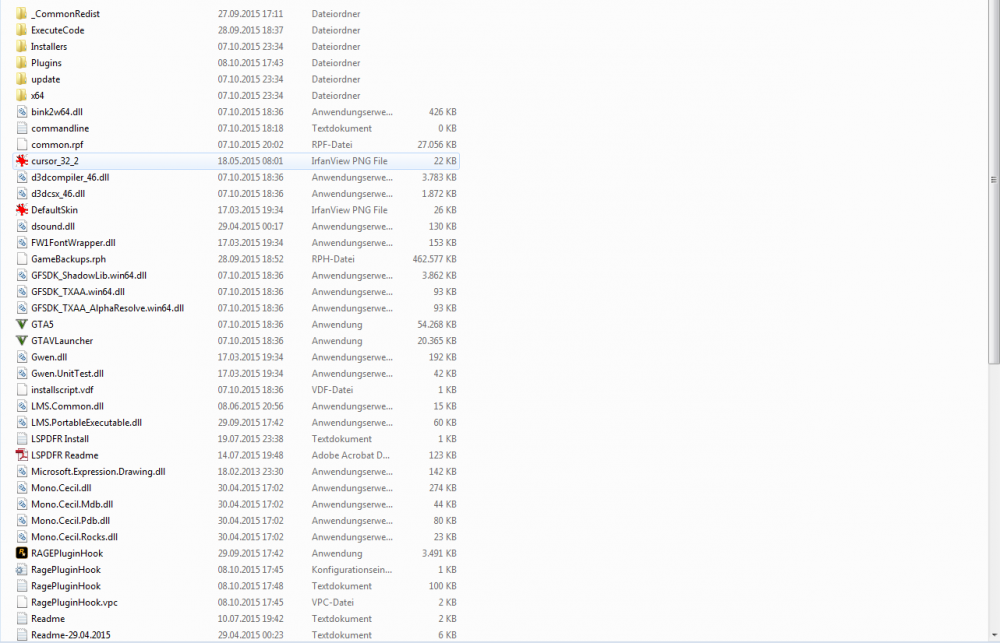Click the LSPDFR Install text icon
Image resolution: width=1000 pixels, height=643 pixels.
point(22,439)
